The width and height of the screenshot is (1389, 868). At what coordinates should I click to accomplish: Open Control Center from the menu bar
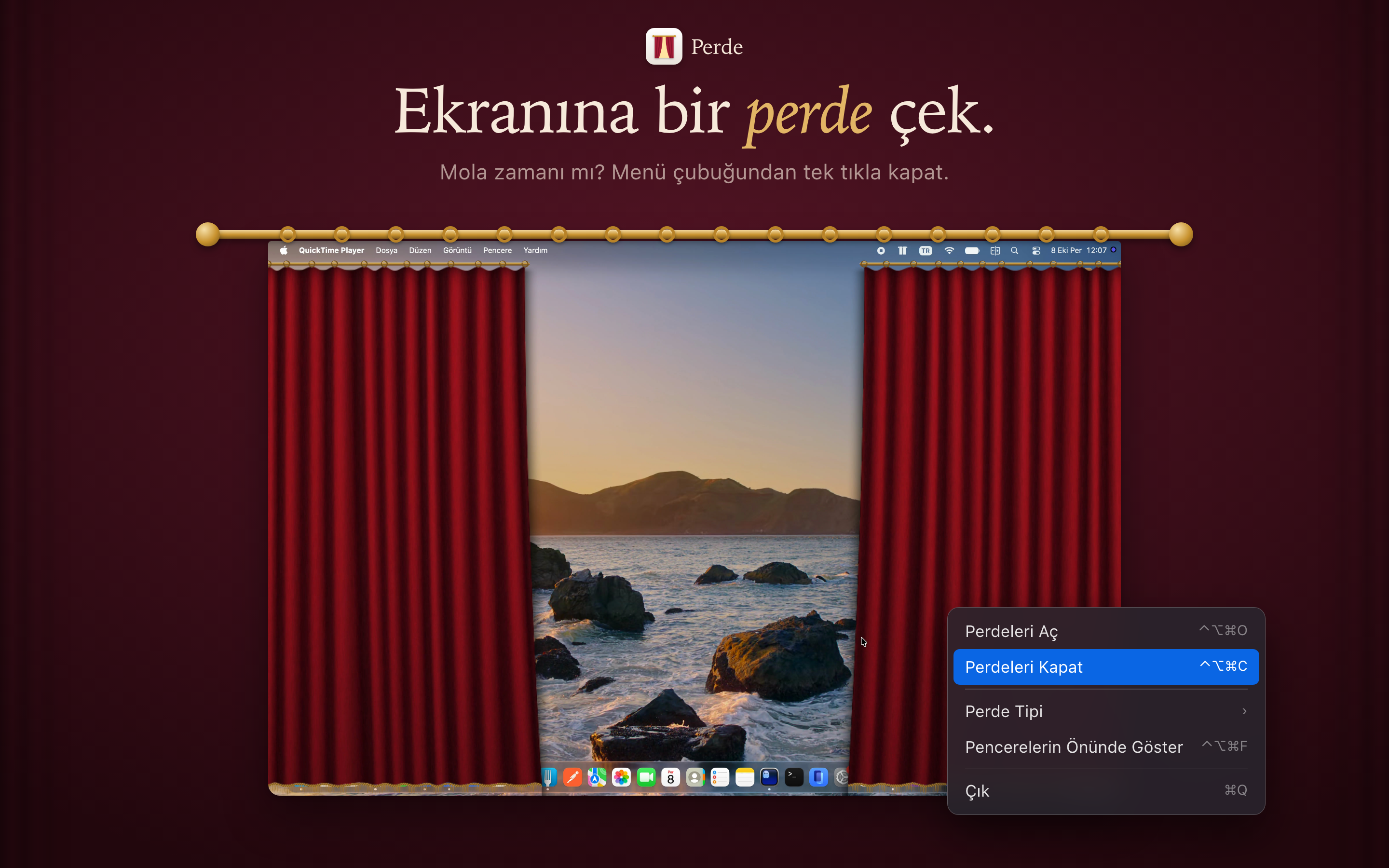1036,250
